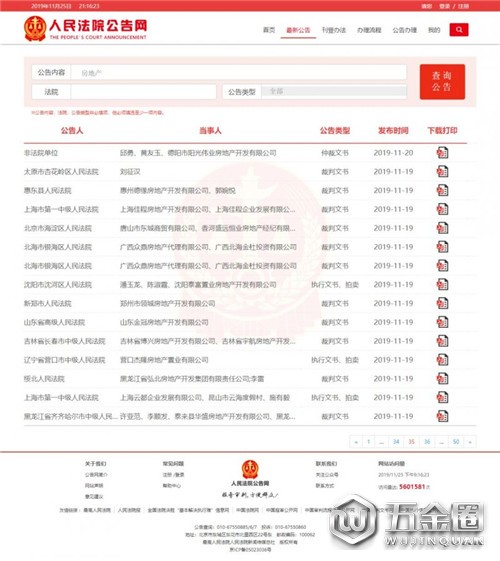Viewport: 500px width, 561px height.
Task: Click the 公告类型 column header
Action: [335, 131]
